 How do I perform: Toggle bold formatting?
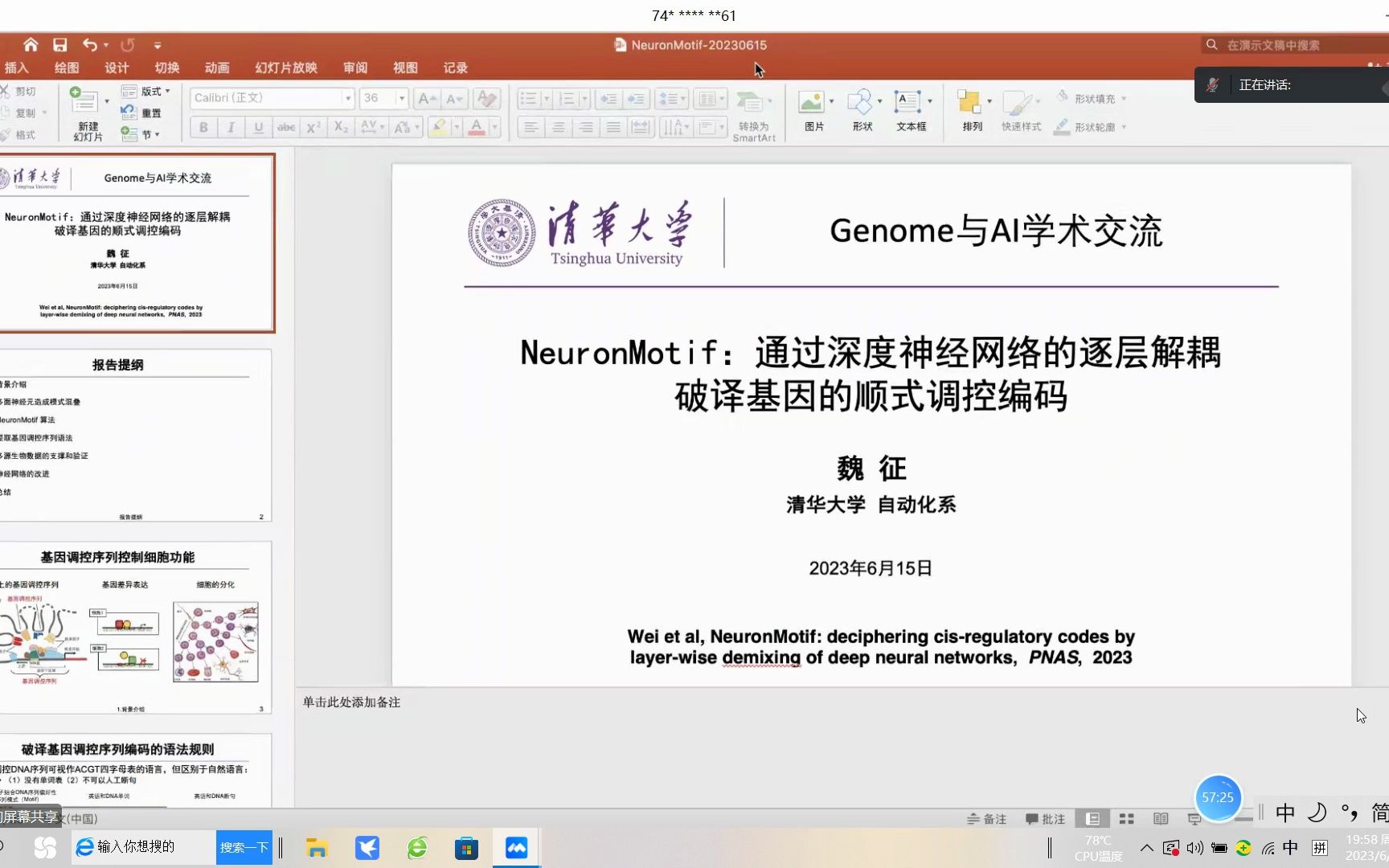click(x=203, y=127)
